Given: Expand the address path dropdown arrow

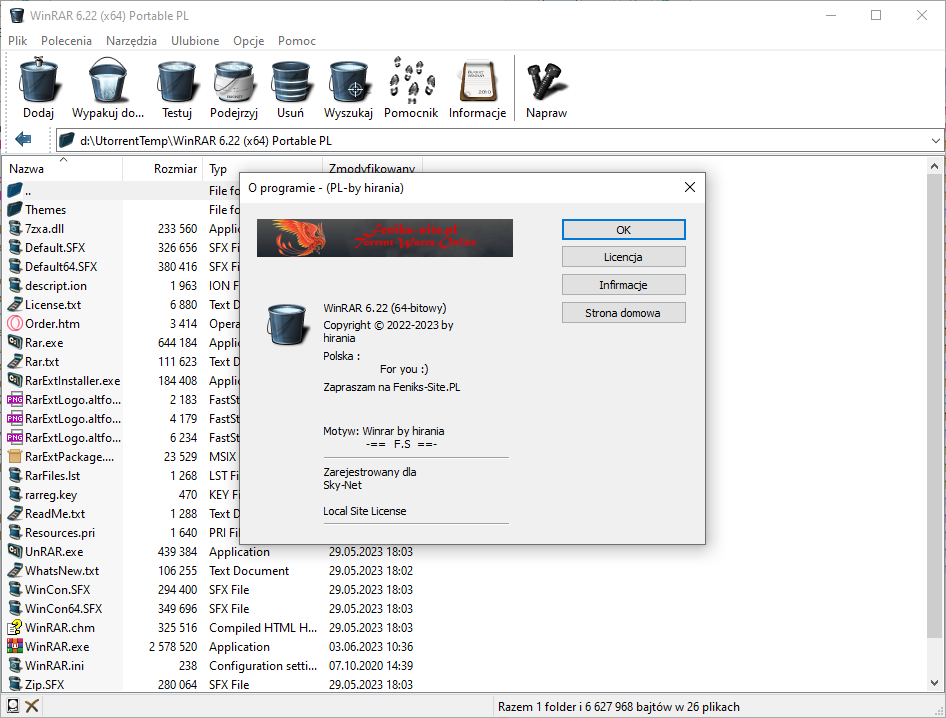Looking at the screenshot, I should 935,141.
